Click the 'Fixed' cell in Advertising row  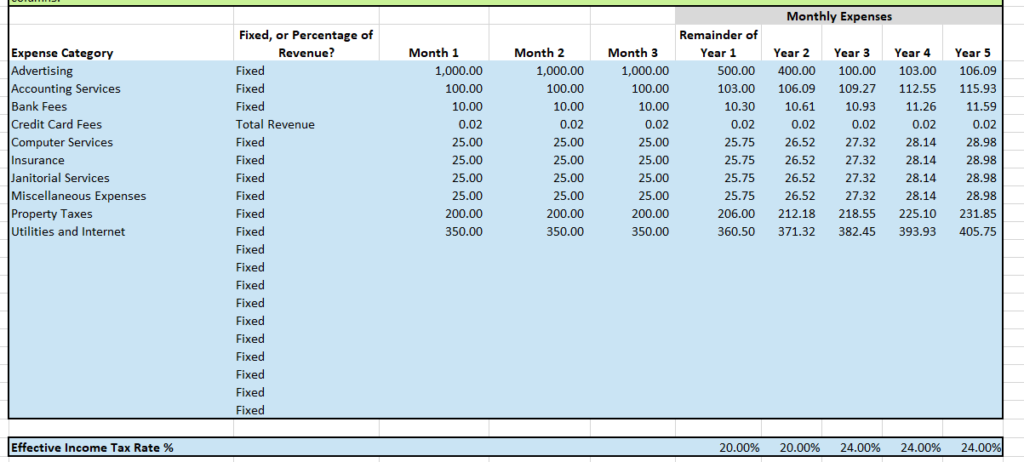[x=250, y=71]
